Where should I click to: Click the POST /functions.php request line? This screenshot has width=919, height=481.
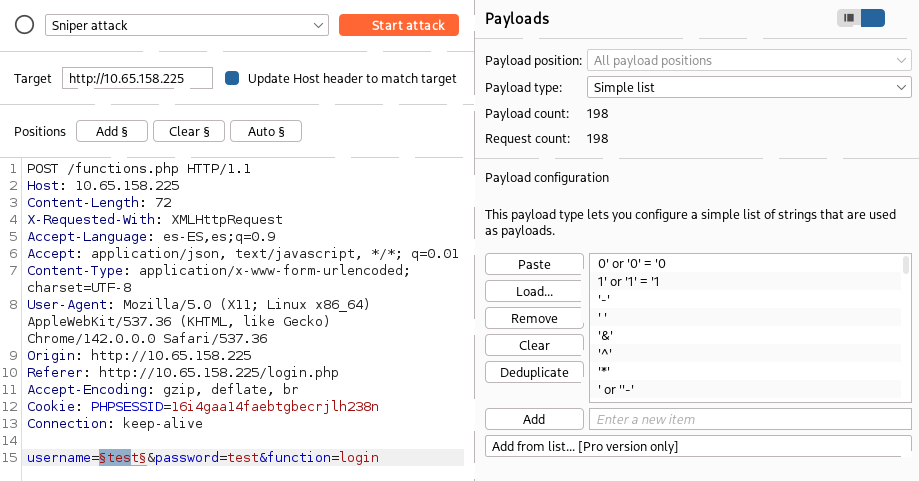pyautogui.click(x=139, y=169)
